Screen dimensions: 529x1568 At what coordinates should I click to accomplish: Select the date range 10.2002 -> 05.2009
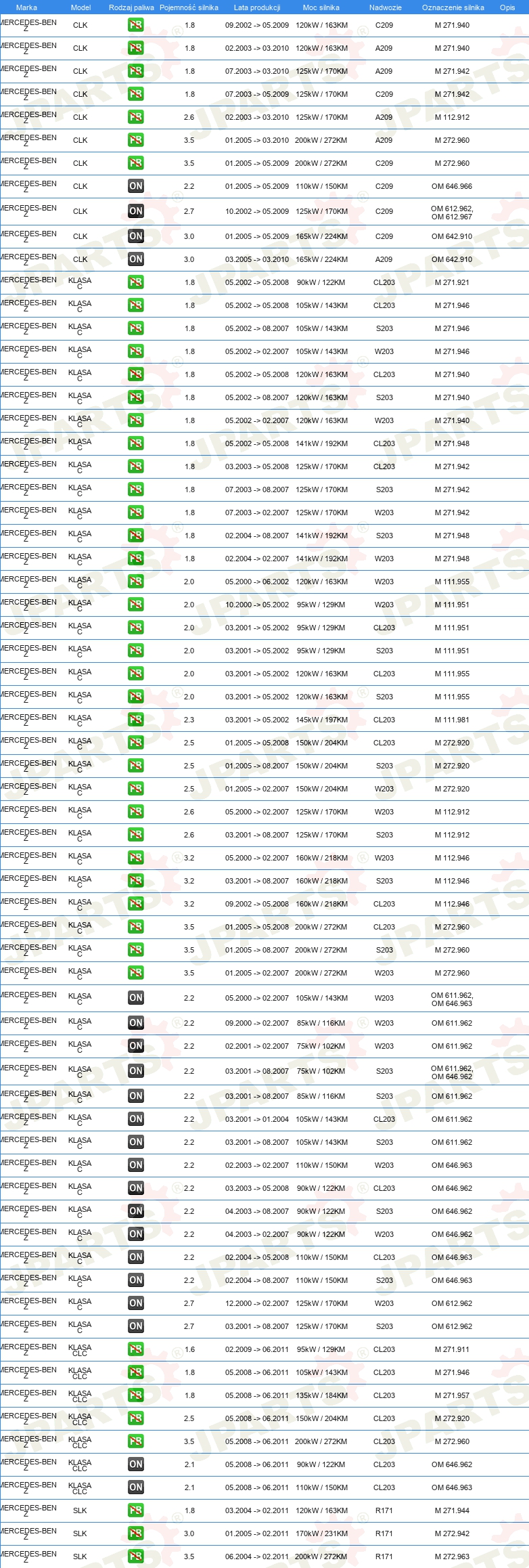(x=257, y=211)
